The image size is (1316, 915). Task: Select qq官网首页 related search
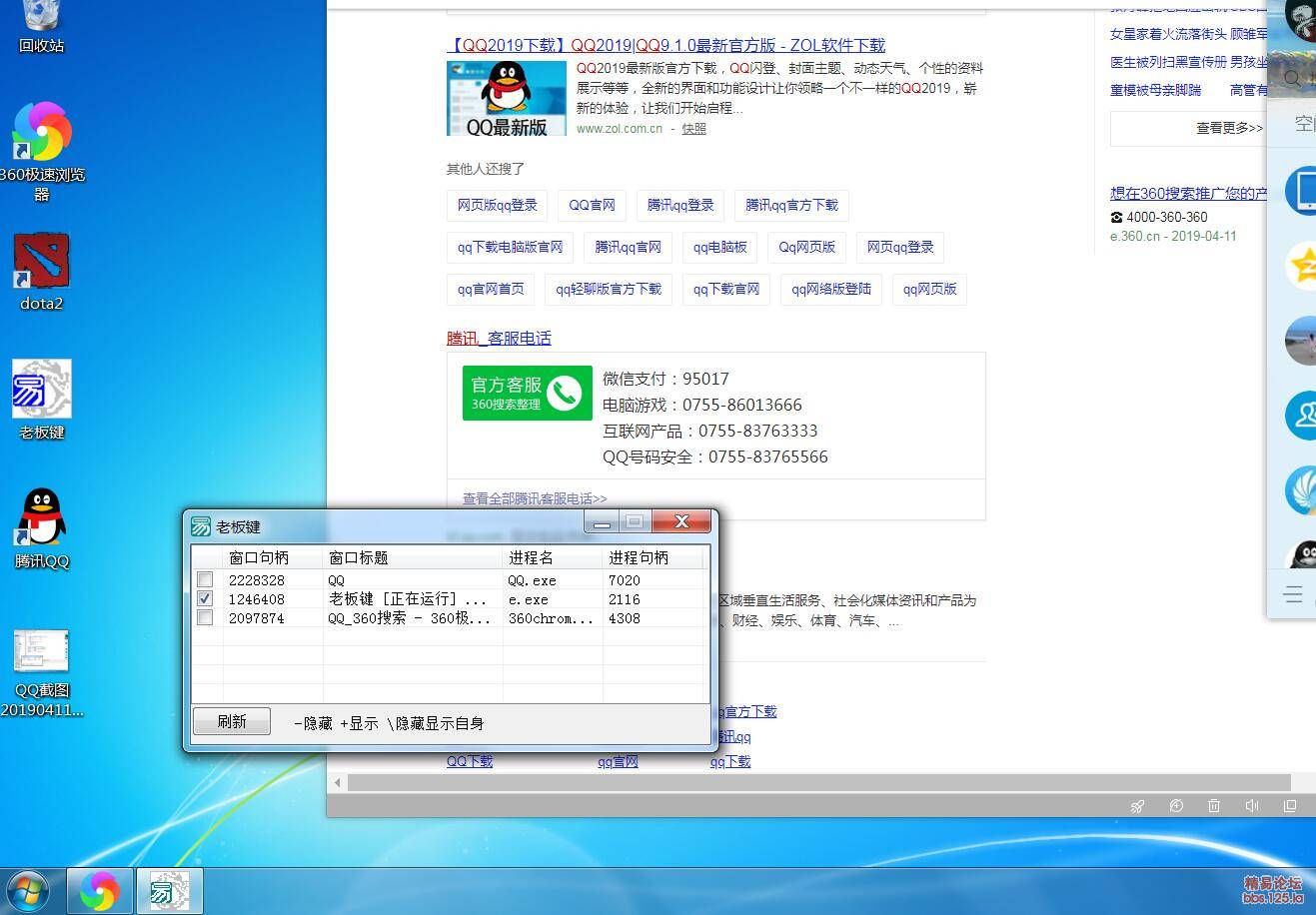[x=491, y=289]
